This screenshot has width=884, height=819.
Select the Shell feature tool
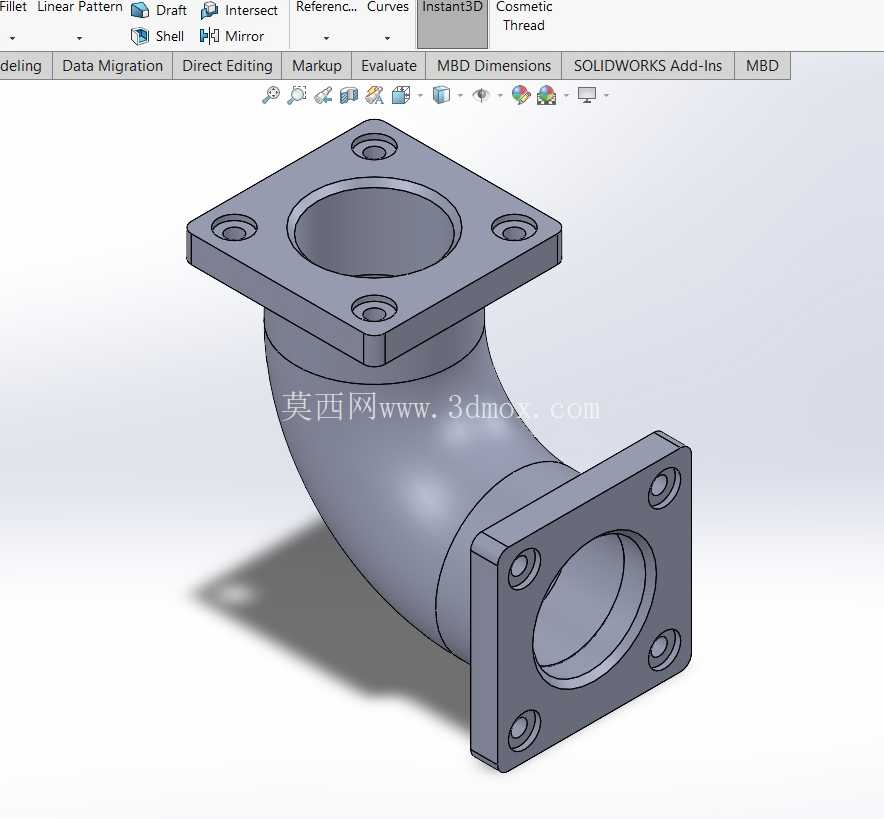(x=157, y=36)
